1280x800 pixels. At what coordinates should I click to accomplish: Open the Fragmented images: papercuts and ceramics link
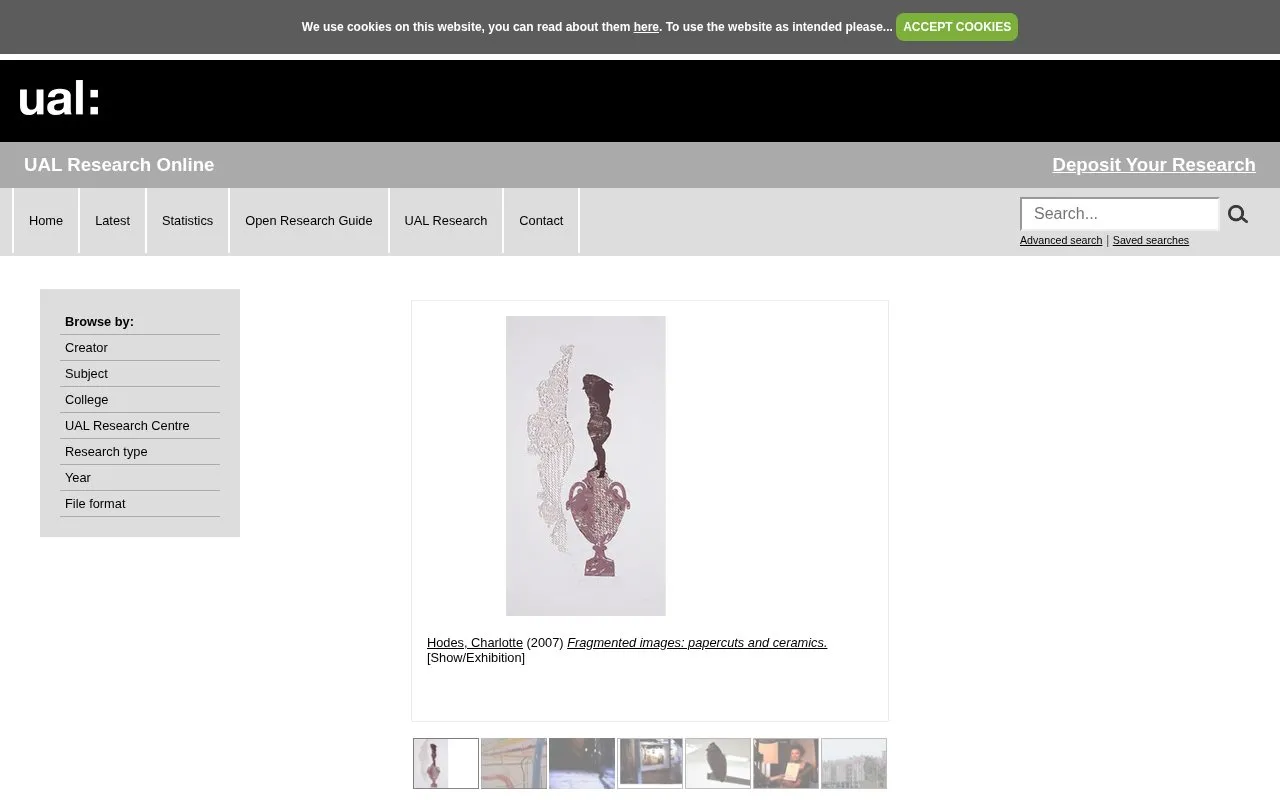click(697, 643)
